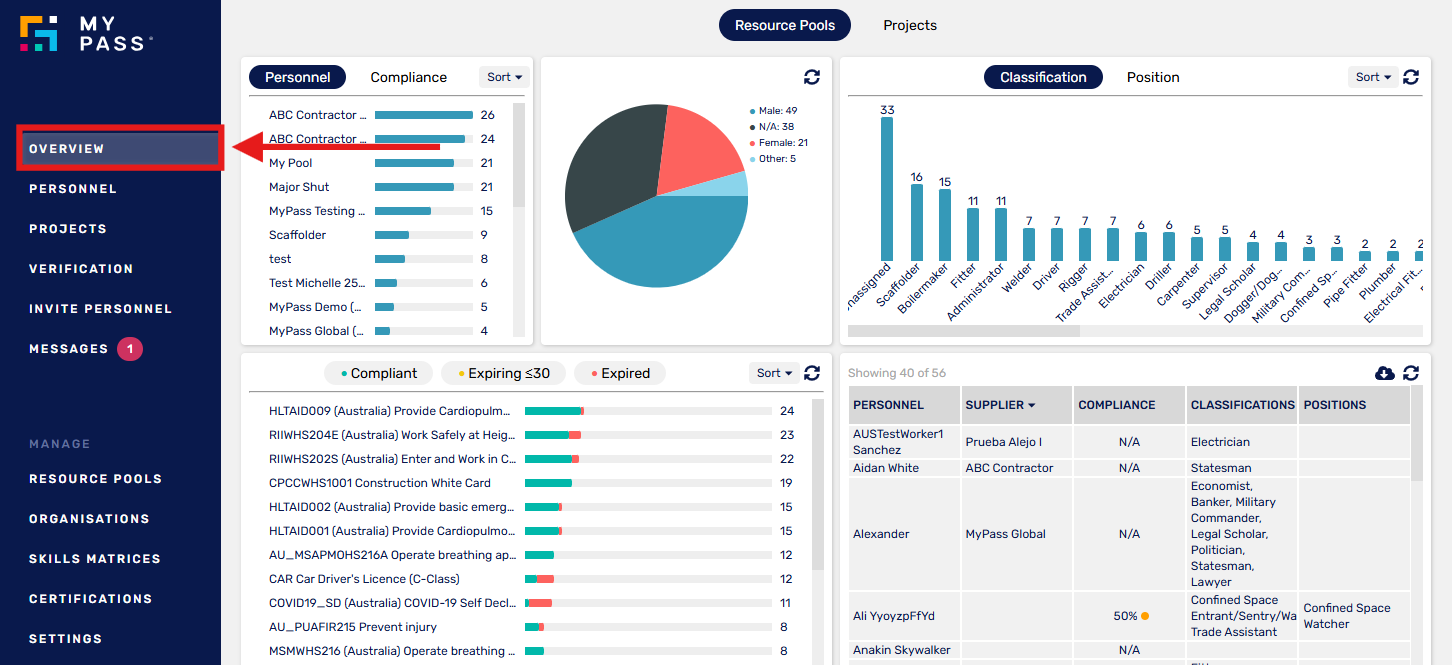Click the Unassigned bar showing 33
The image size is (1452, 665).
coord(887,189)
